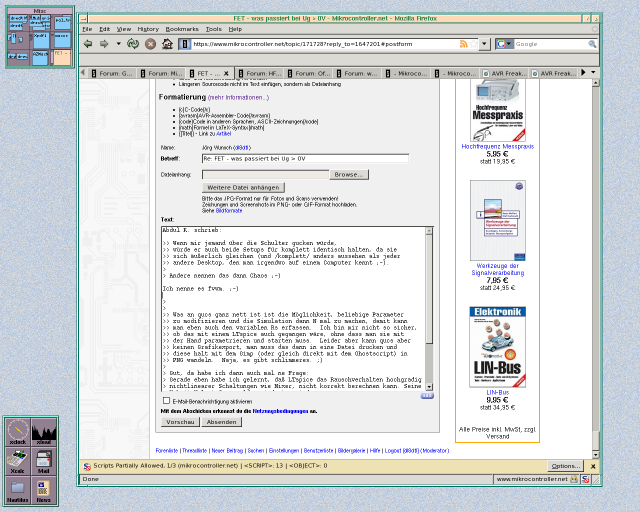Go back with the Back arrow
Image resolution: width=640 pixels, height=512 pixels.
click(88, 44)
